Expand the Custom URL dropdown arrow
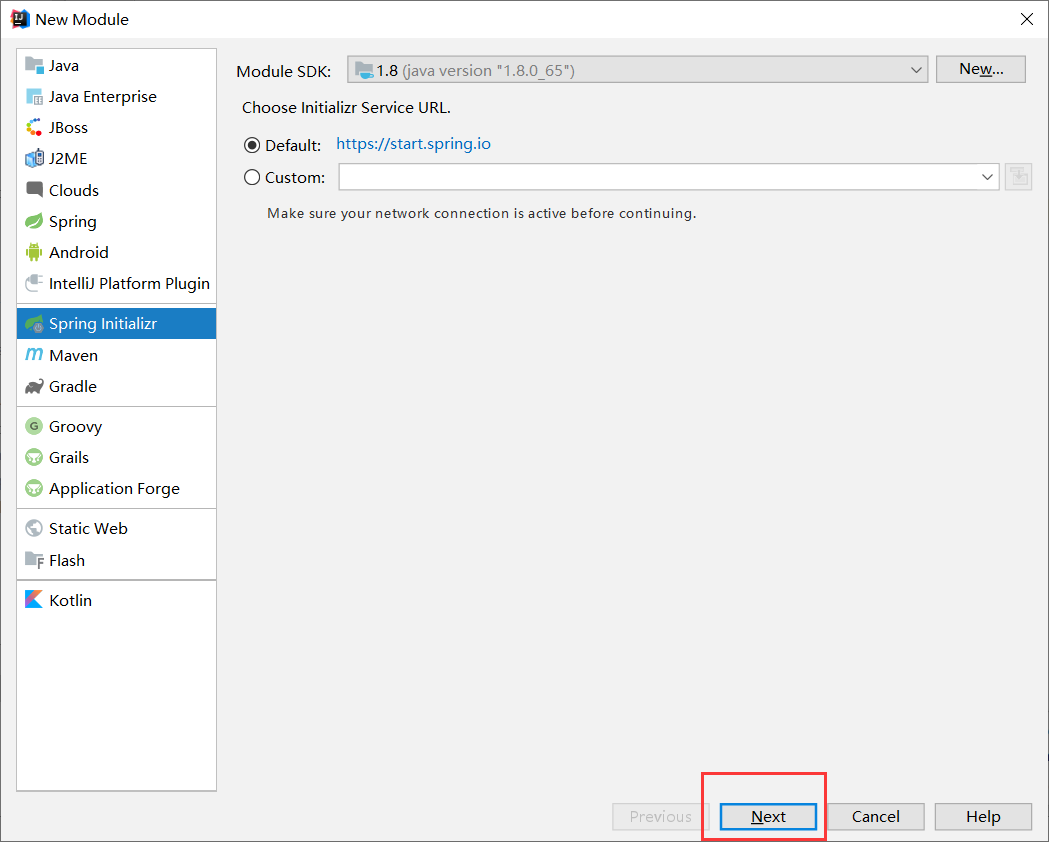The height and width of the screenshot is (842, 1049). [987, 177]
